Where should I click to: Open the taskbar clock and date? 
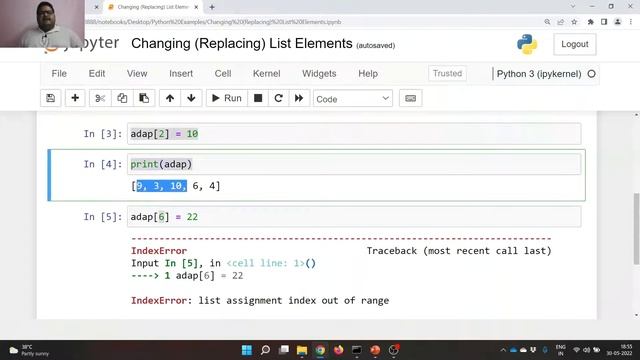(x=619, y=350)
